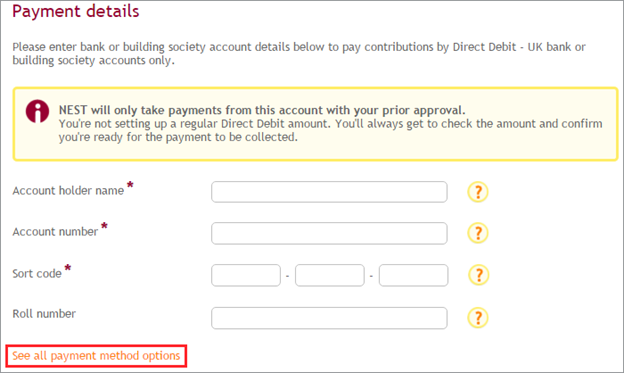
Task: Open See all payment method options
Action: (96, 356)
